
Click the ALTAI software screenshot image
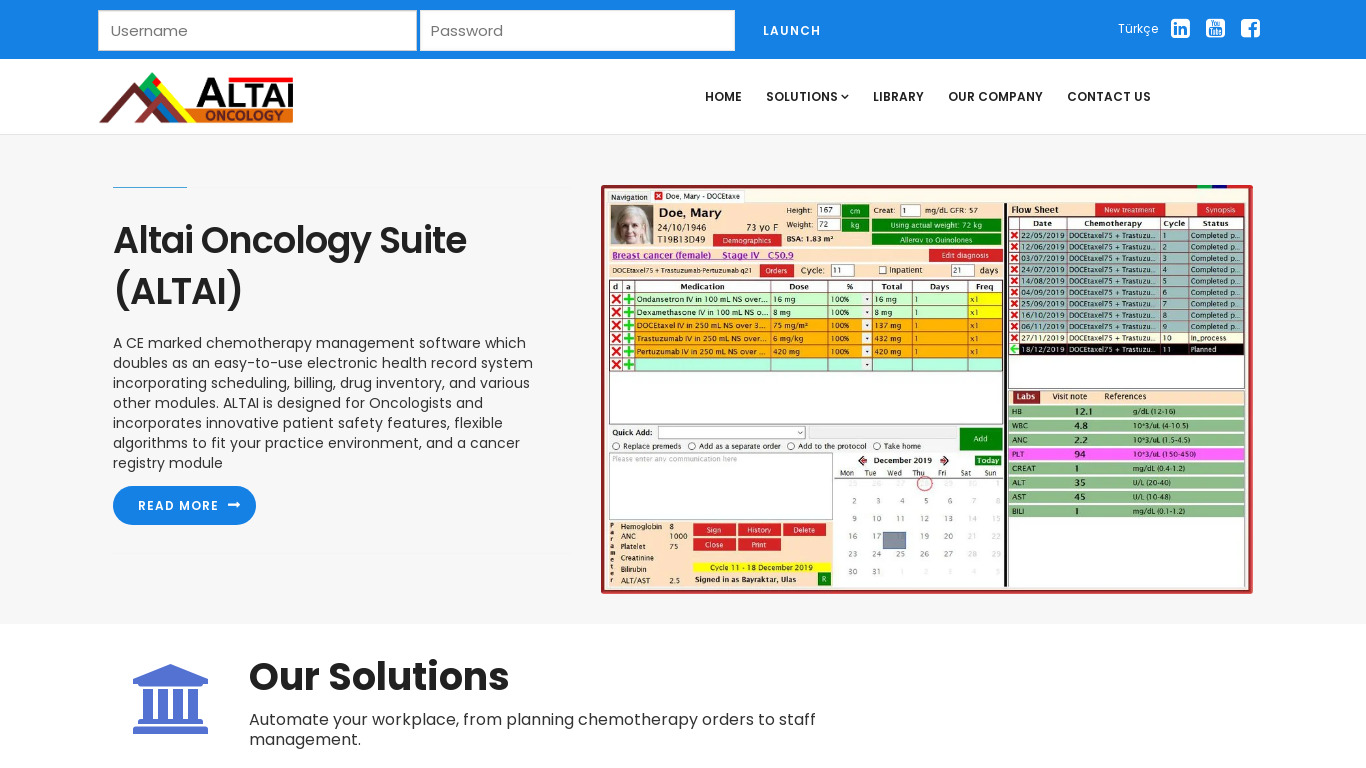927,389
